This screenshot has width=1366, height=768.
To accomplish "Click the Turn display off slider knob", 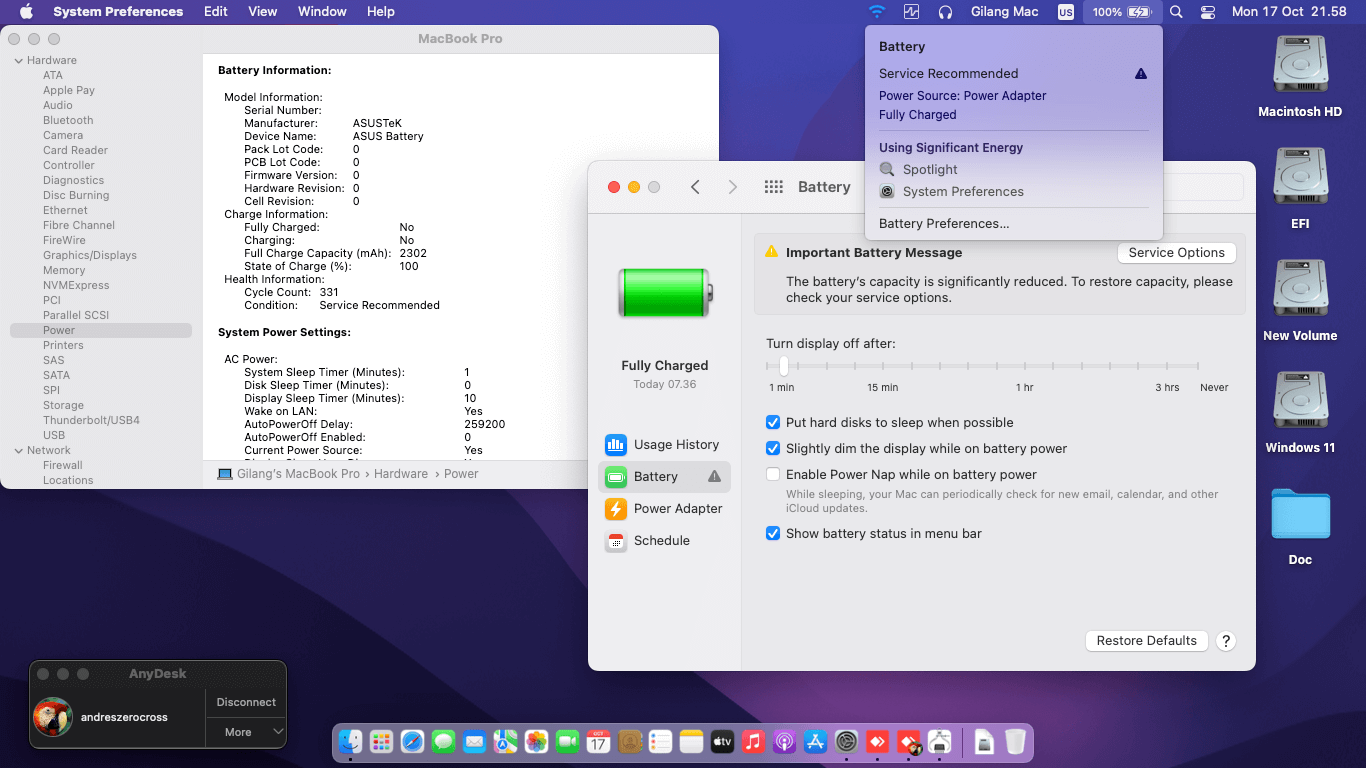I will click(x=784, y=366).
